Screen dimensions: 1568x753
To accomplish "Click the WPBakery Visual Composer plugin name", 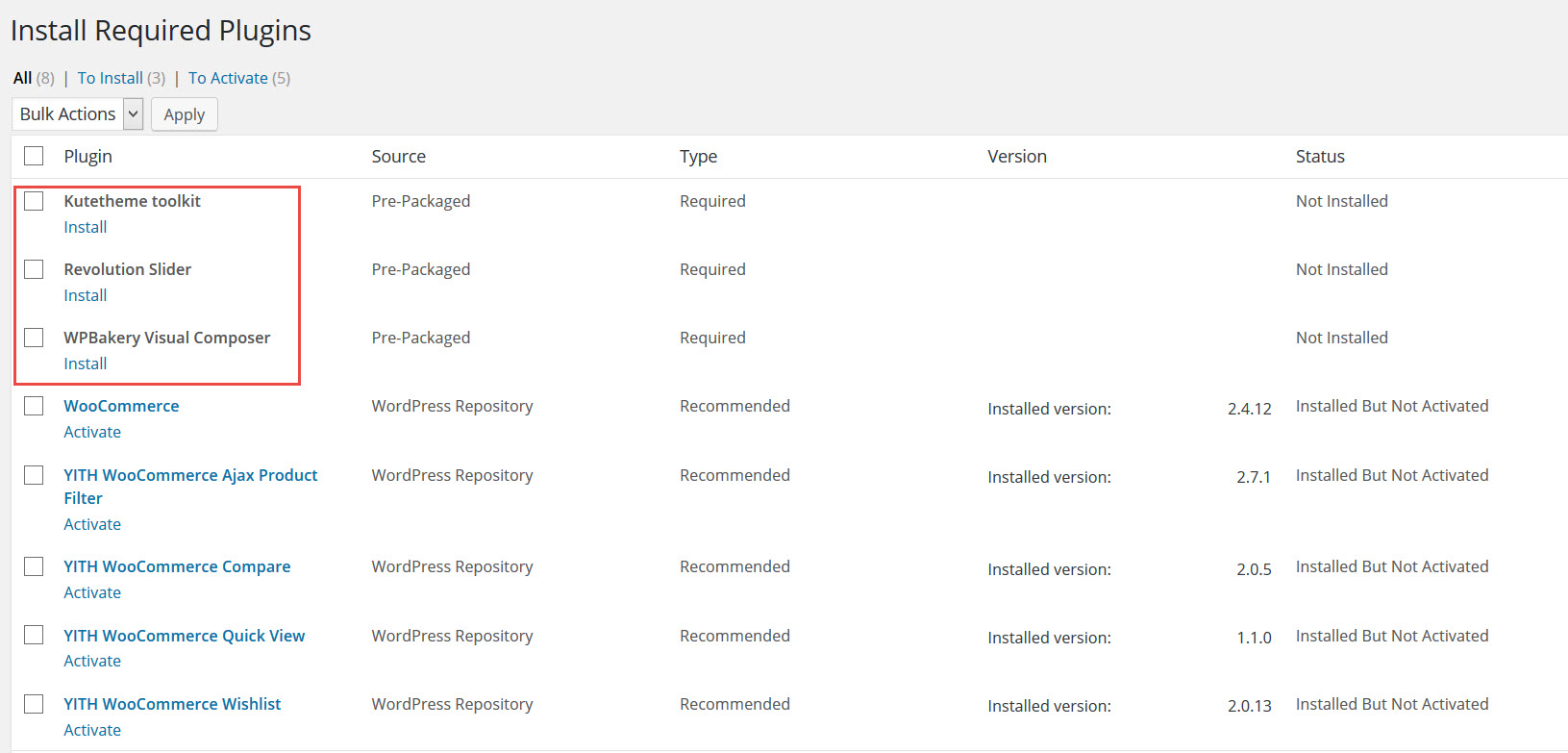I will pos(167,338).
